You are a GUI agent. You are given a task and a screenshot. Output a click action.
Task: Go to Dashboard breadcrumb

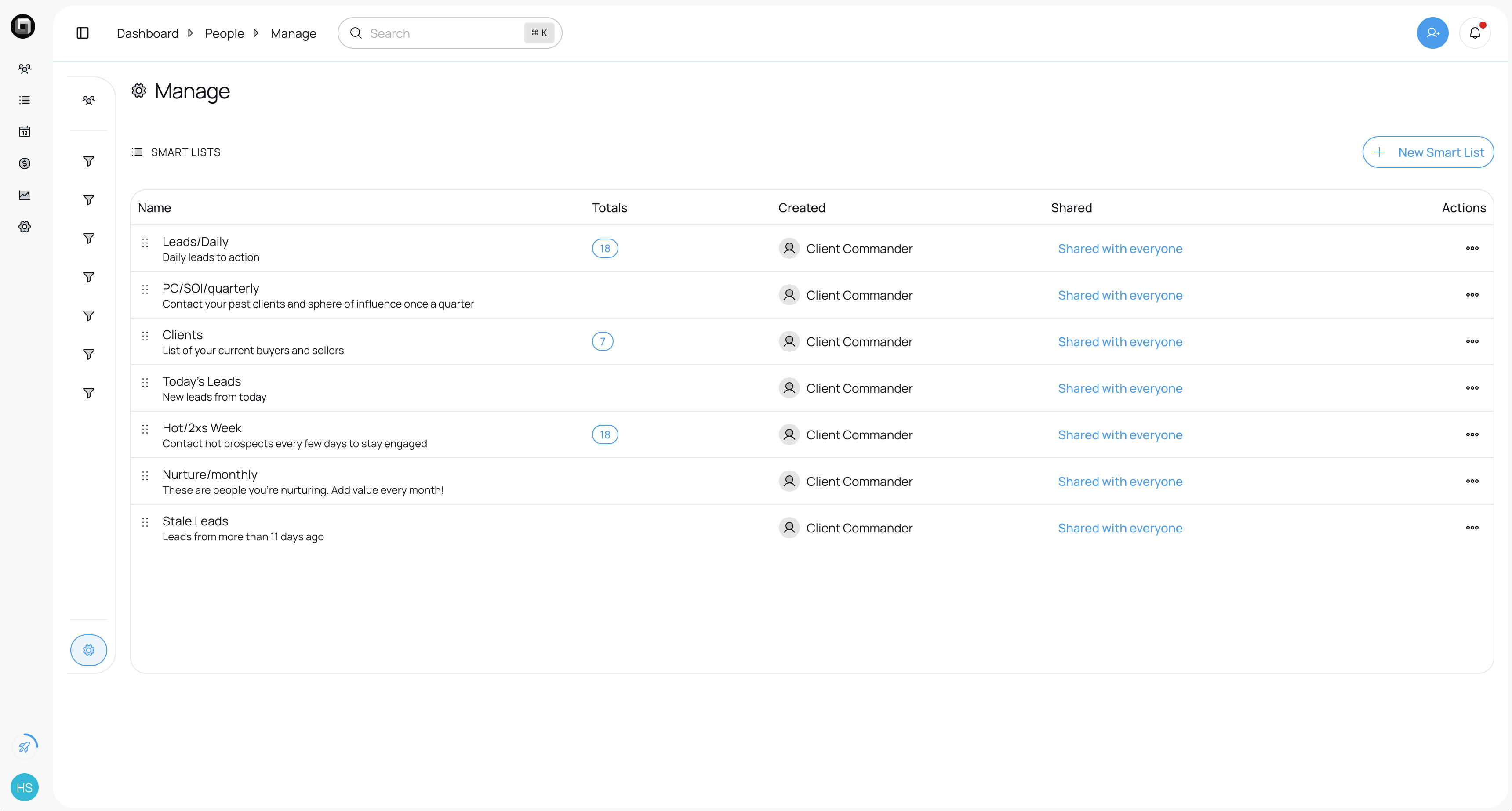coord(147,33)
